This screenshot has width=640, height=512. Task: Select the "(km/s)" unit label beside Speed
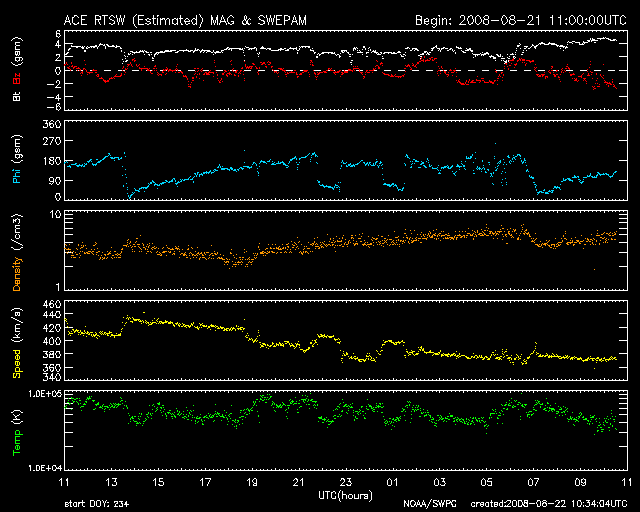coord(17,325)
